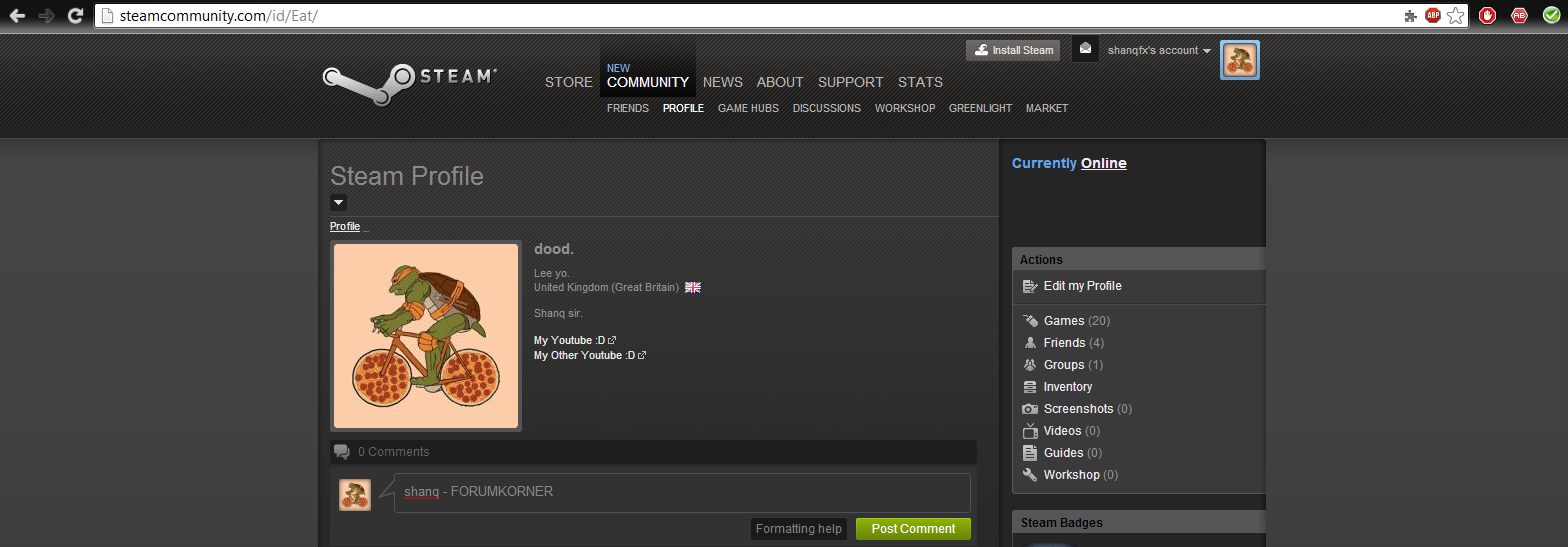Open the GAME HUBS submenu item
The height and width of the screenshot is (547, 1568).
coord(748,108)
